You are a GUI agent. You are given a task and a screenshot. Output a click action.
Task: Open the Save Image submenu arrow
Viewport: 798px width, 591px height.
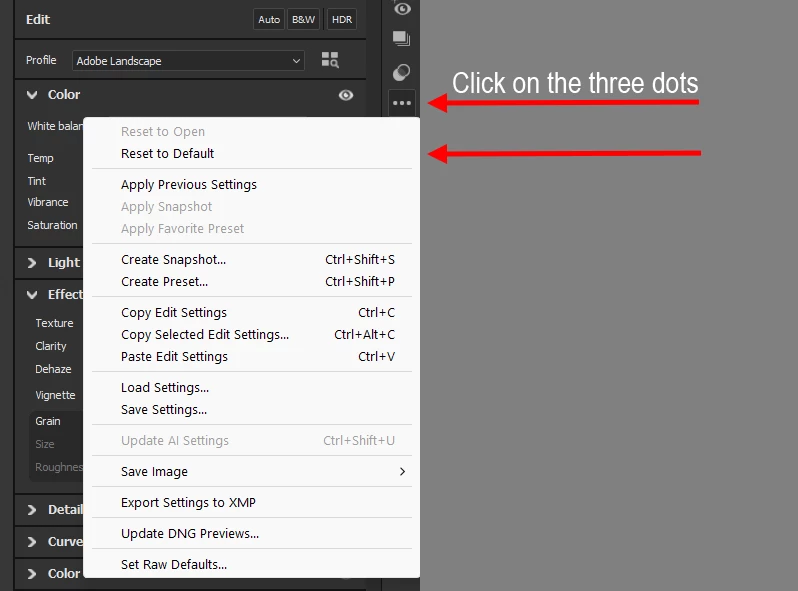(x=402, y=472)
